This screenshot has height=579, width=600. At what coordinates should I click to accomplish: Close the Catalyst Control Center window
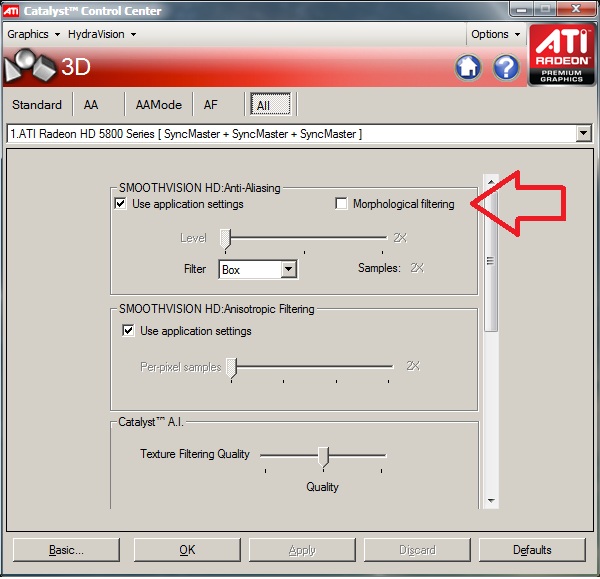click(576, 9)
